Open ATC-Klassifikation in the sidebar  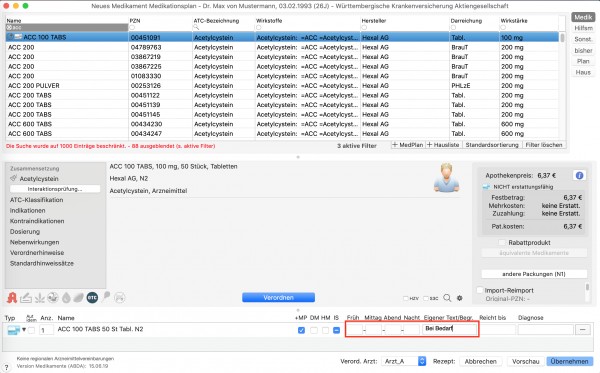[x=36, y=200]
